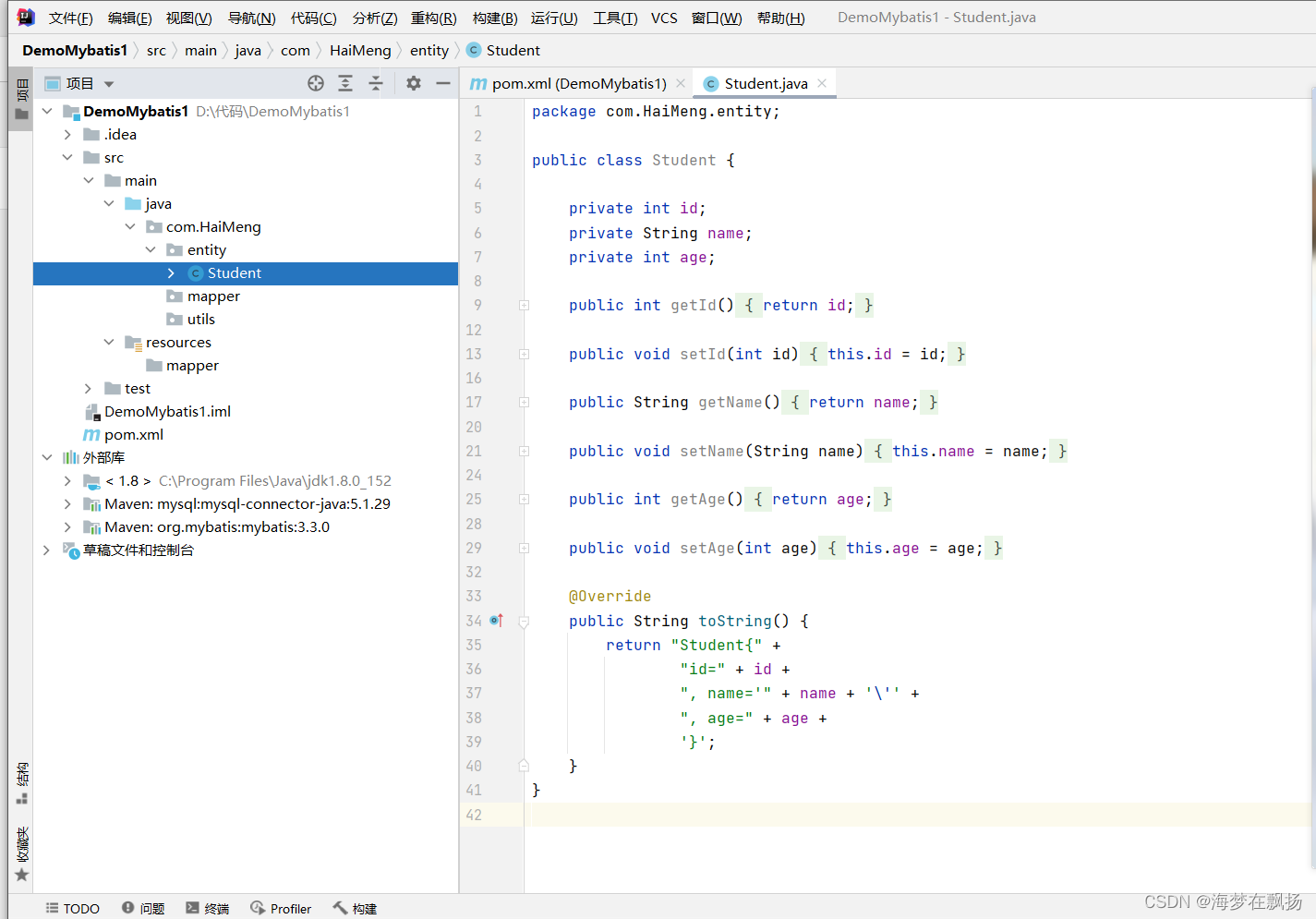The image size is (1316, 919).
Task: Expand the JDK 1.8 library node
Action: tap(67, 480)
